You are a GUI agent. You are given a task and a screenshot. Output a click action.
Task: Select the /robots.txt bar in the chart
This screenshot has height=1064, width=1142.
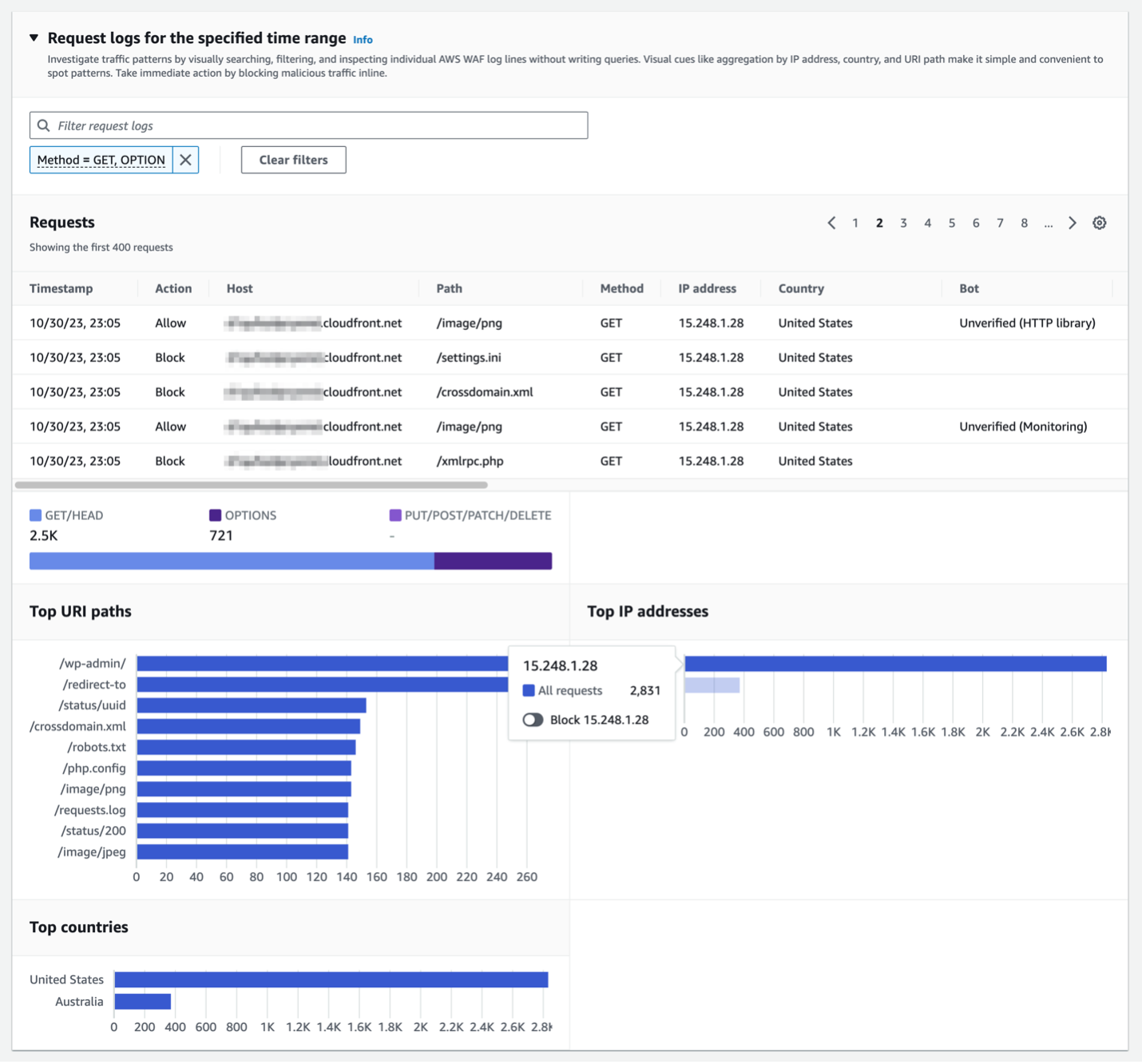(x=246, y=747)
